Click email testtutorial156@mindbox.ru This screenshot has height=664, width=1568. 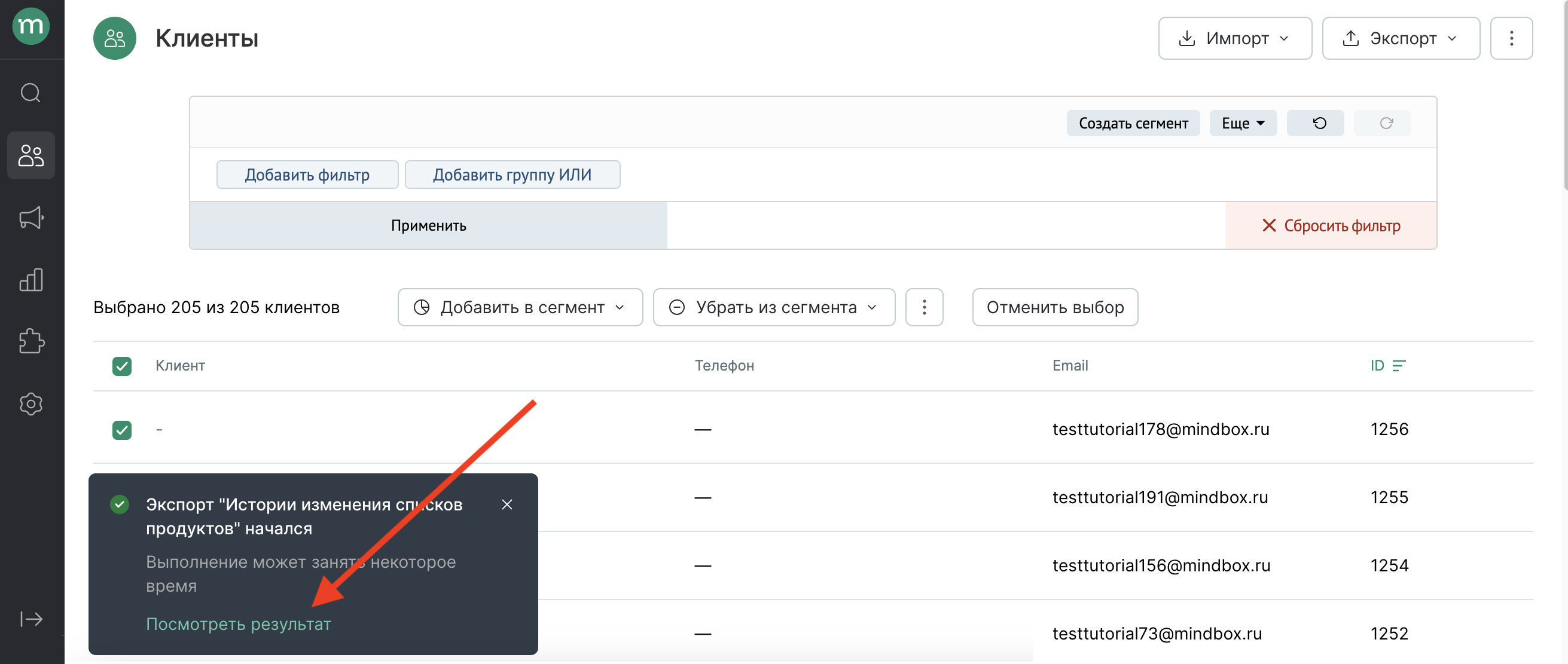click(x=1161, y=565)
